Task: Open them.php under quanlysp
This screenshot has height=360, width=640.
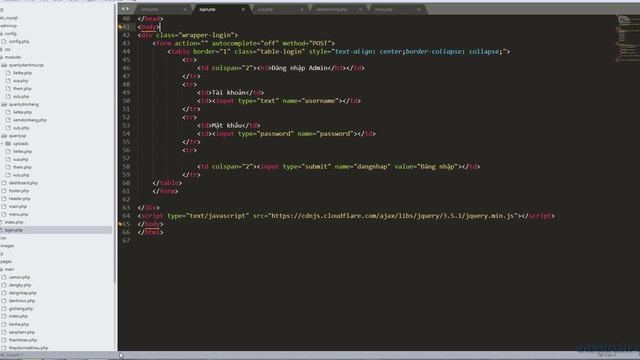Action: pos(22,167)
